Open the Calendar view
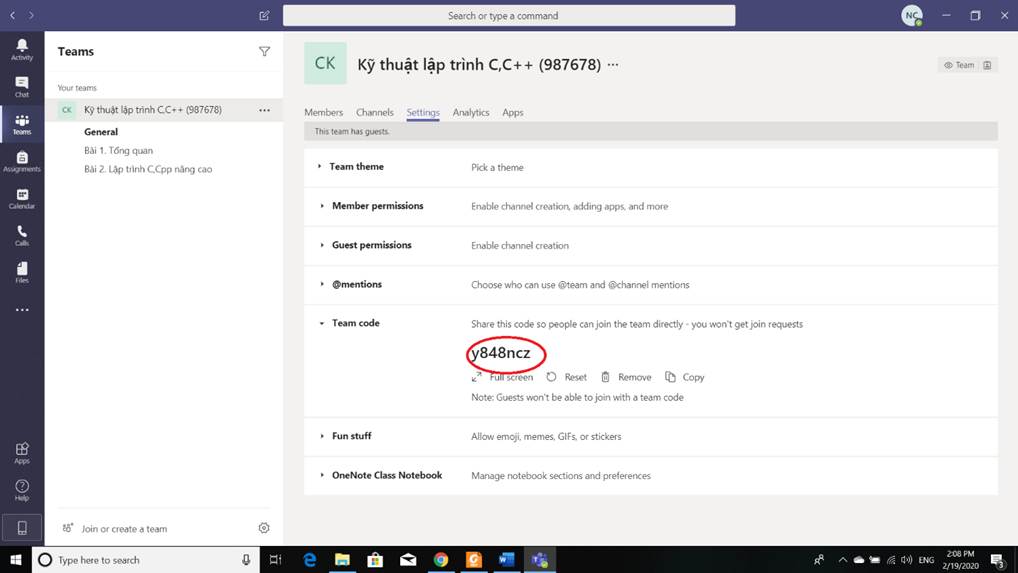The width and height of the screenshot is (1018, 573). pyautogui.click(x=22, y=198)
